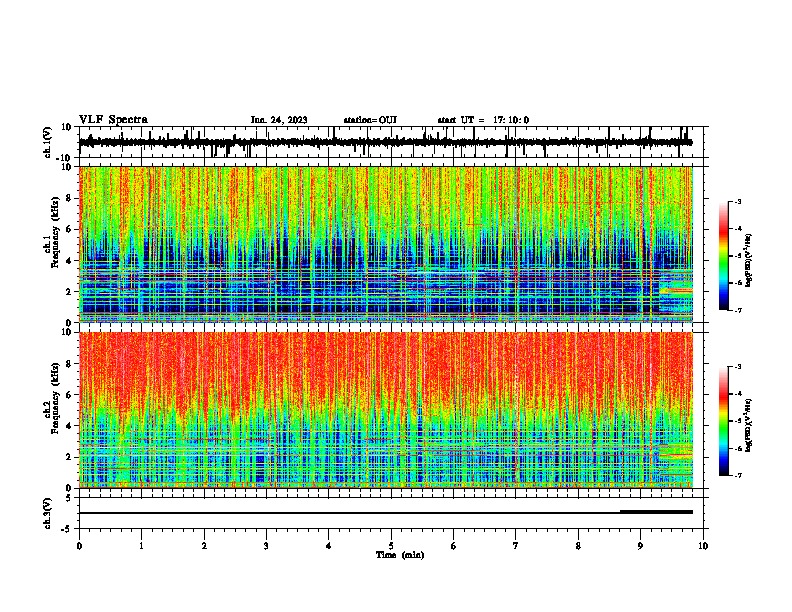Click the "4" tick on the time axis
Screen dimensions: 792x612
point(329,546)
